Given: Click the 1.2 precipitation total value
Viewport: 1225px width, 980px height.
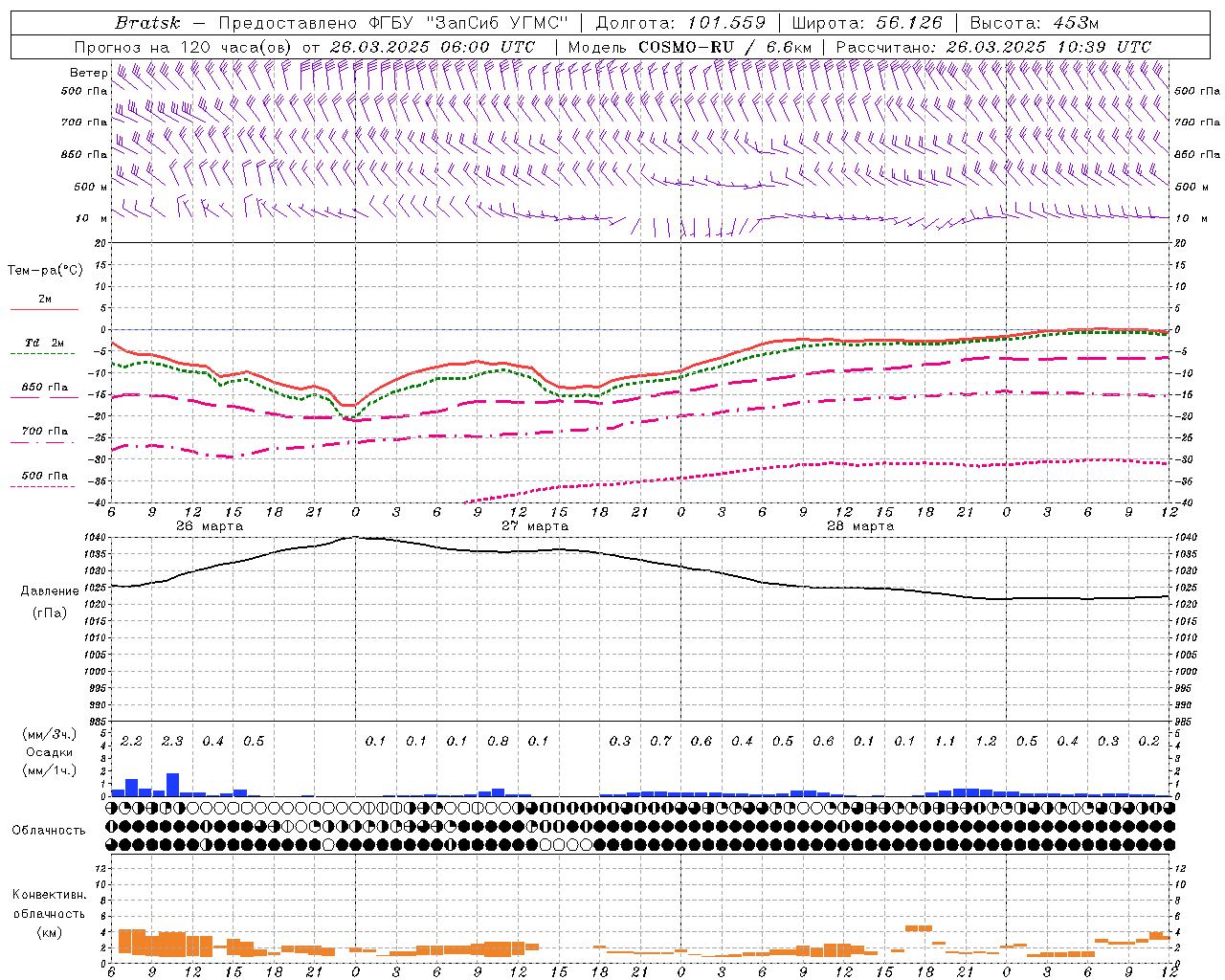Looking at the screenshot, I should 986,742.
